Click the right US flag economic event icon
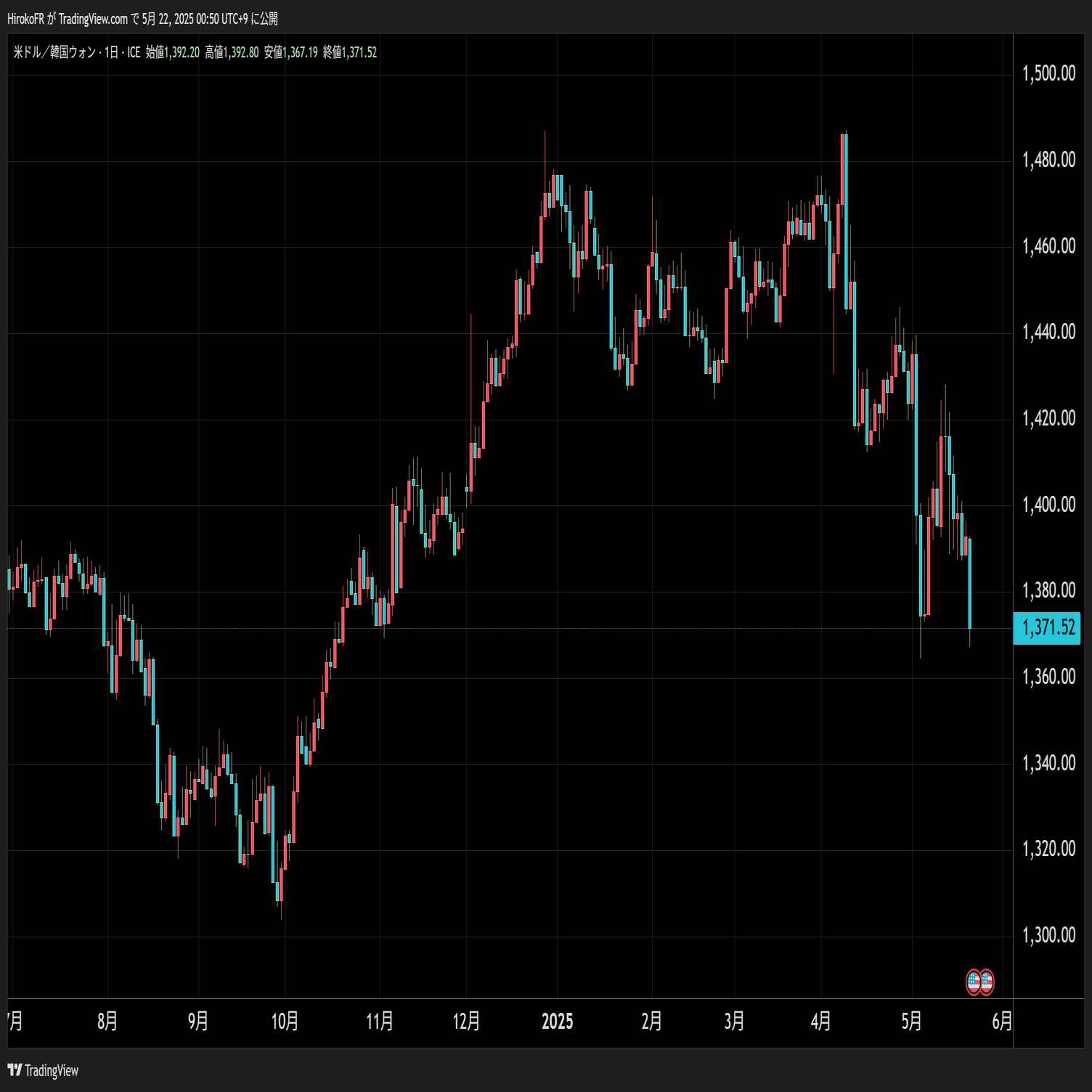Image resolution: width=1092 pixels, height=1092 pixels. 987,982
